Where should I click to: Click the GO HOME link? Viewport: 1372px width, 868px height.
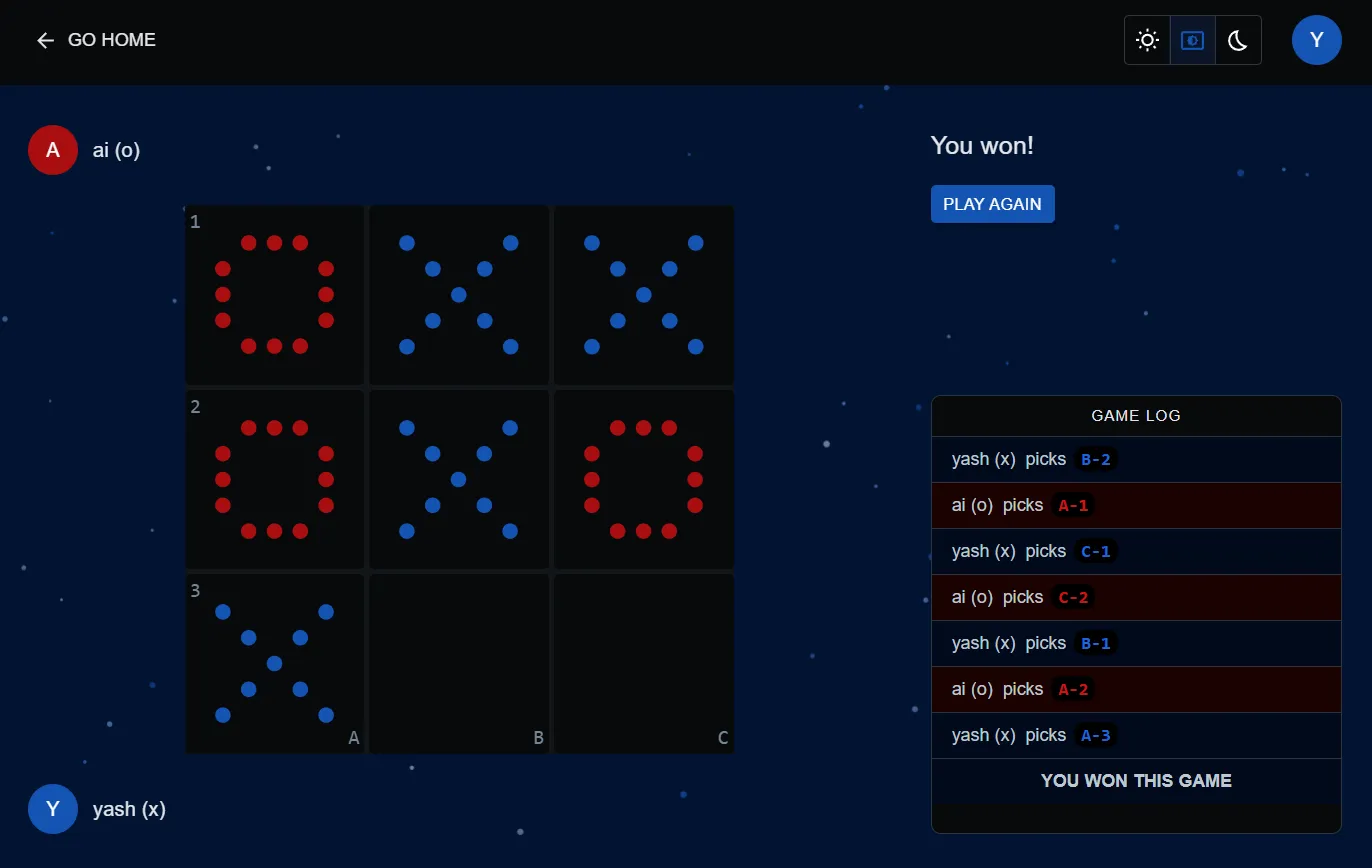point(111,40)
